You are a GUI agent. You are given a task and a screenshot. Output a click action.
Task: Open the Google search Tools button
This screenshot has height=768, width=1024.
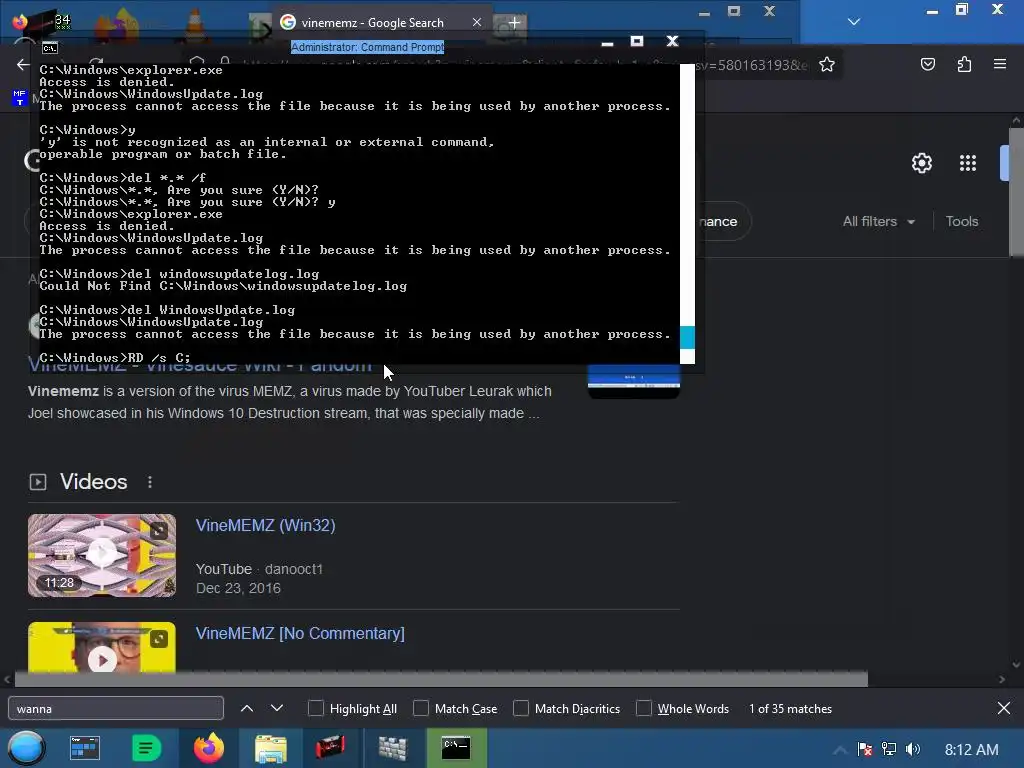pos(962,221)
